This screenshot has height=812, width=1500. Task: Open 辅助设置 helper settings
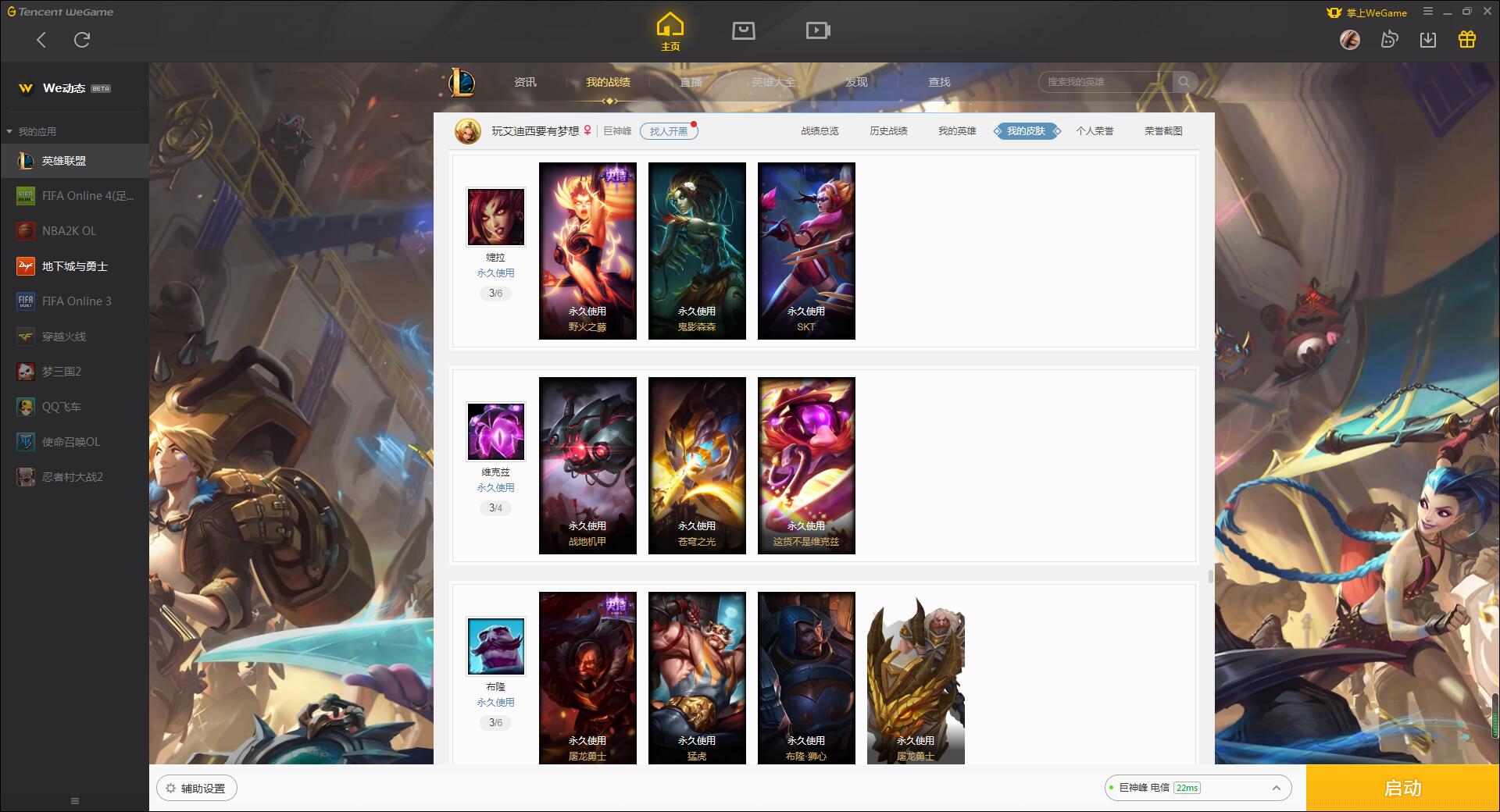[x=197, y=789]
